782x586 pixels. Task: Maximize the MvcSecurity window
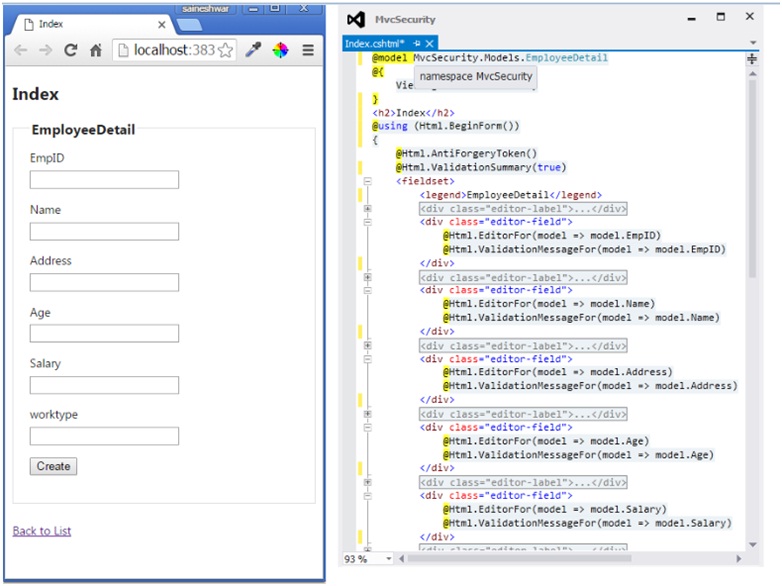(x=721, y=17)
